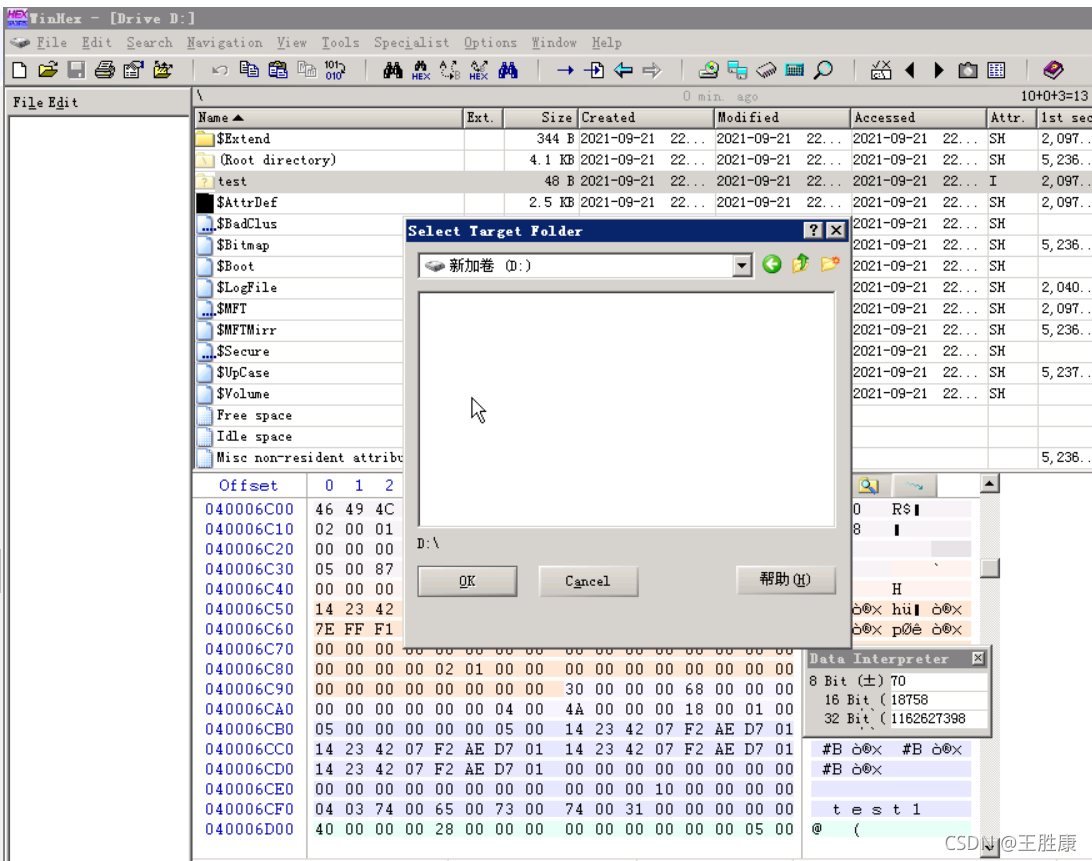Click OK in Select Target Folder
This screenshot has width=1092, height=861.
click(x=467, y=581)
